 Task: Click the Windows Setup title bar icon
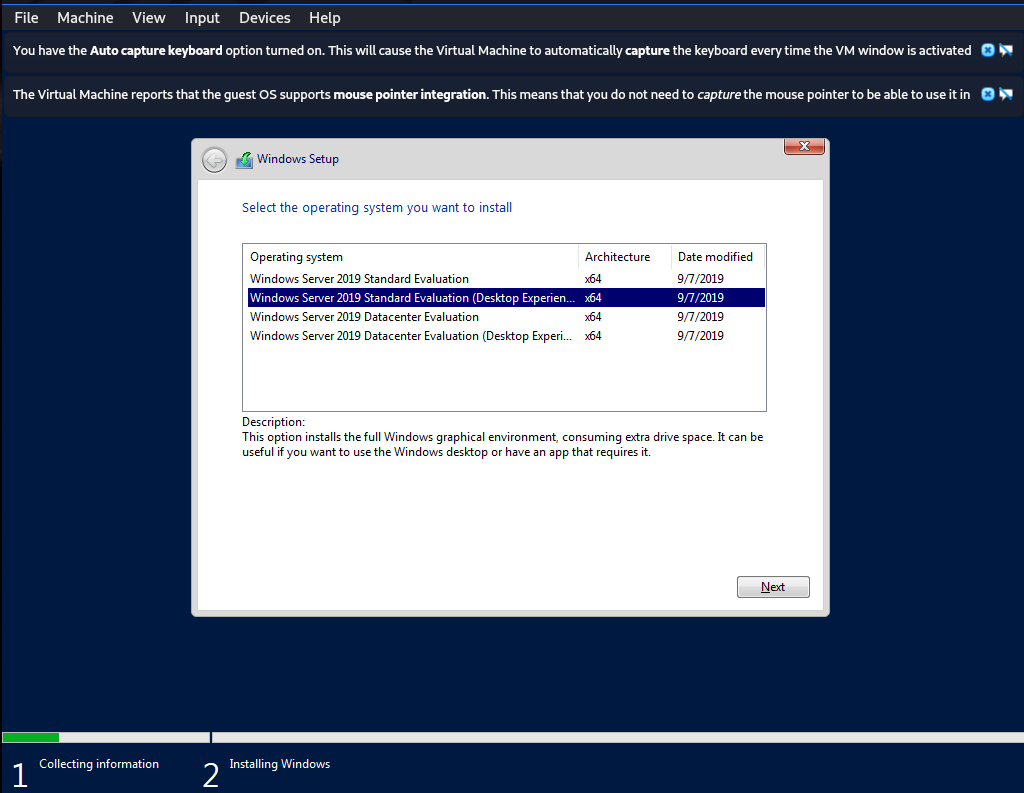(244, 159)
